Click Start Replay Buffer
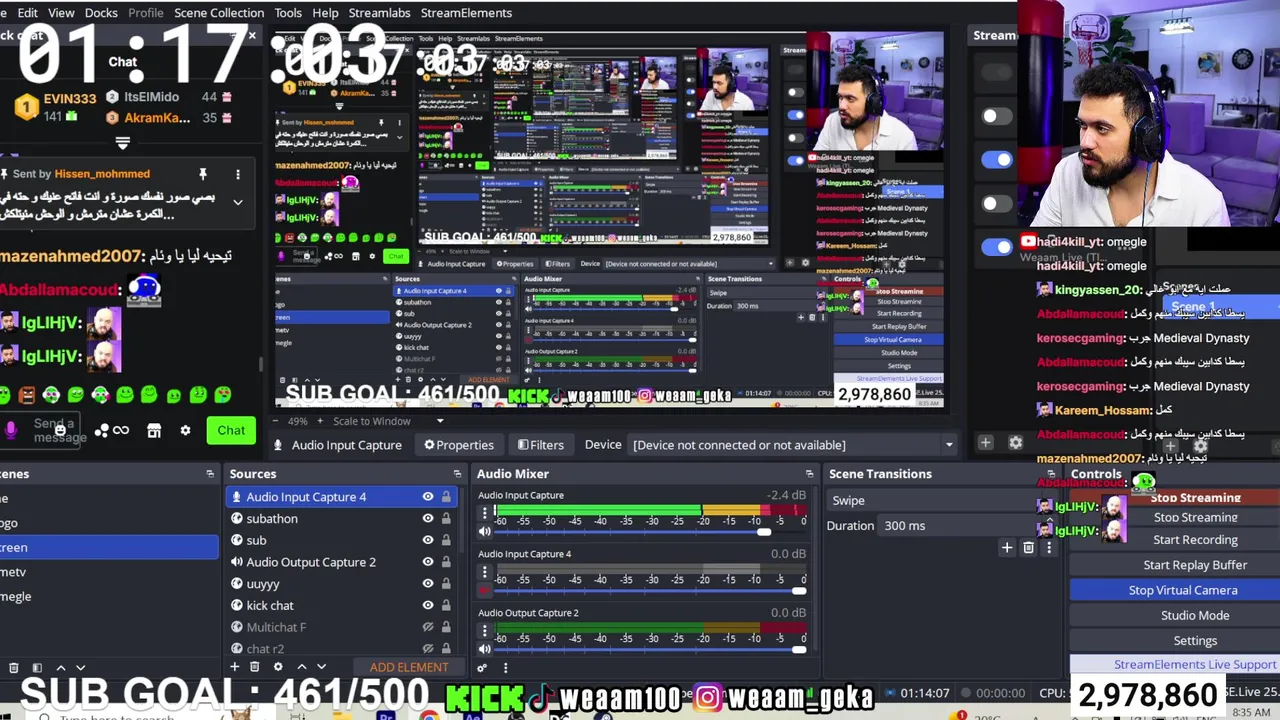 1195,565
